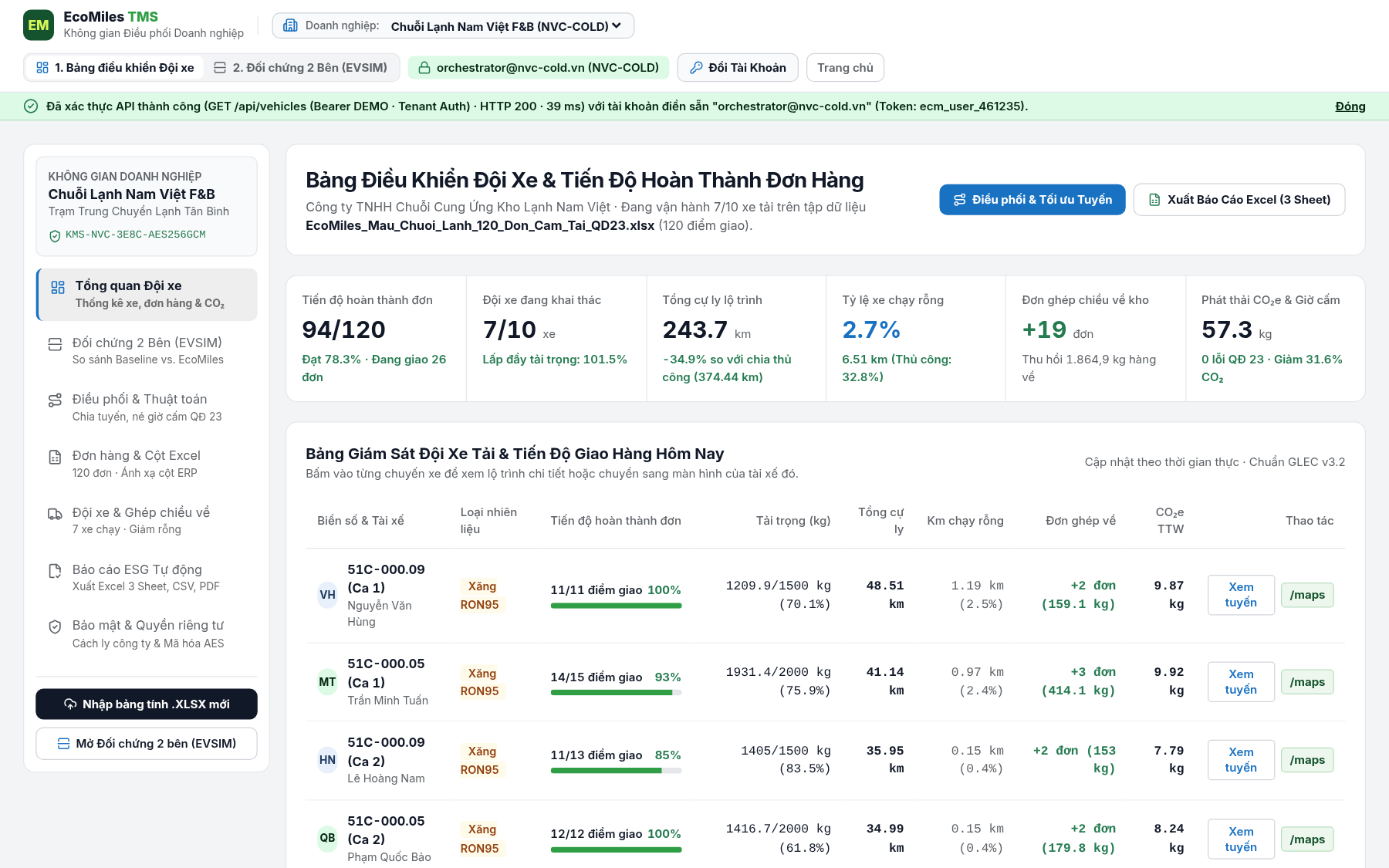The width and height of the screenshot is (1389, 868).
Task: Click the EcoMiles EM logo icon
Action: coord(39,25)
